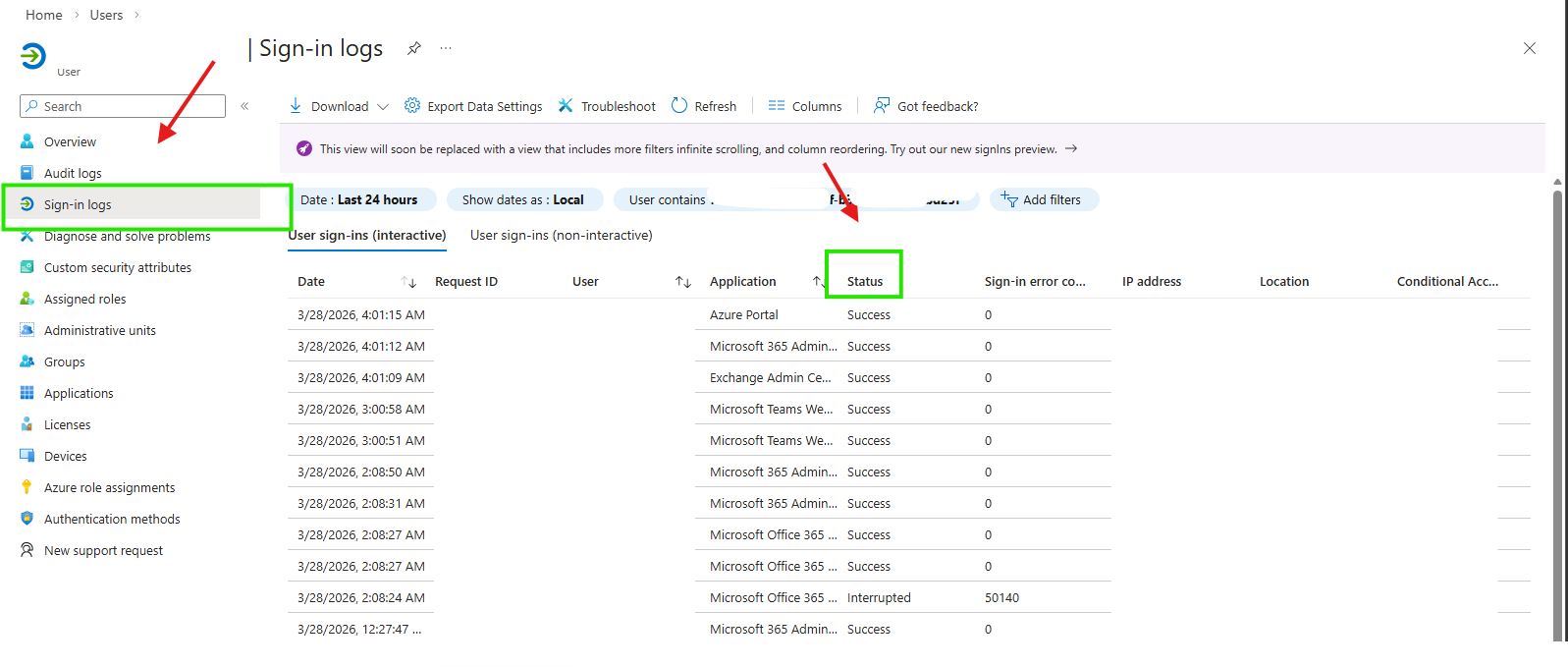Viewport: 1568px width, 667px height.
Task: Edit the User contains filter
Action: click(796, 199)
